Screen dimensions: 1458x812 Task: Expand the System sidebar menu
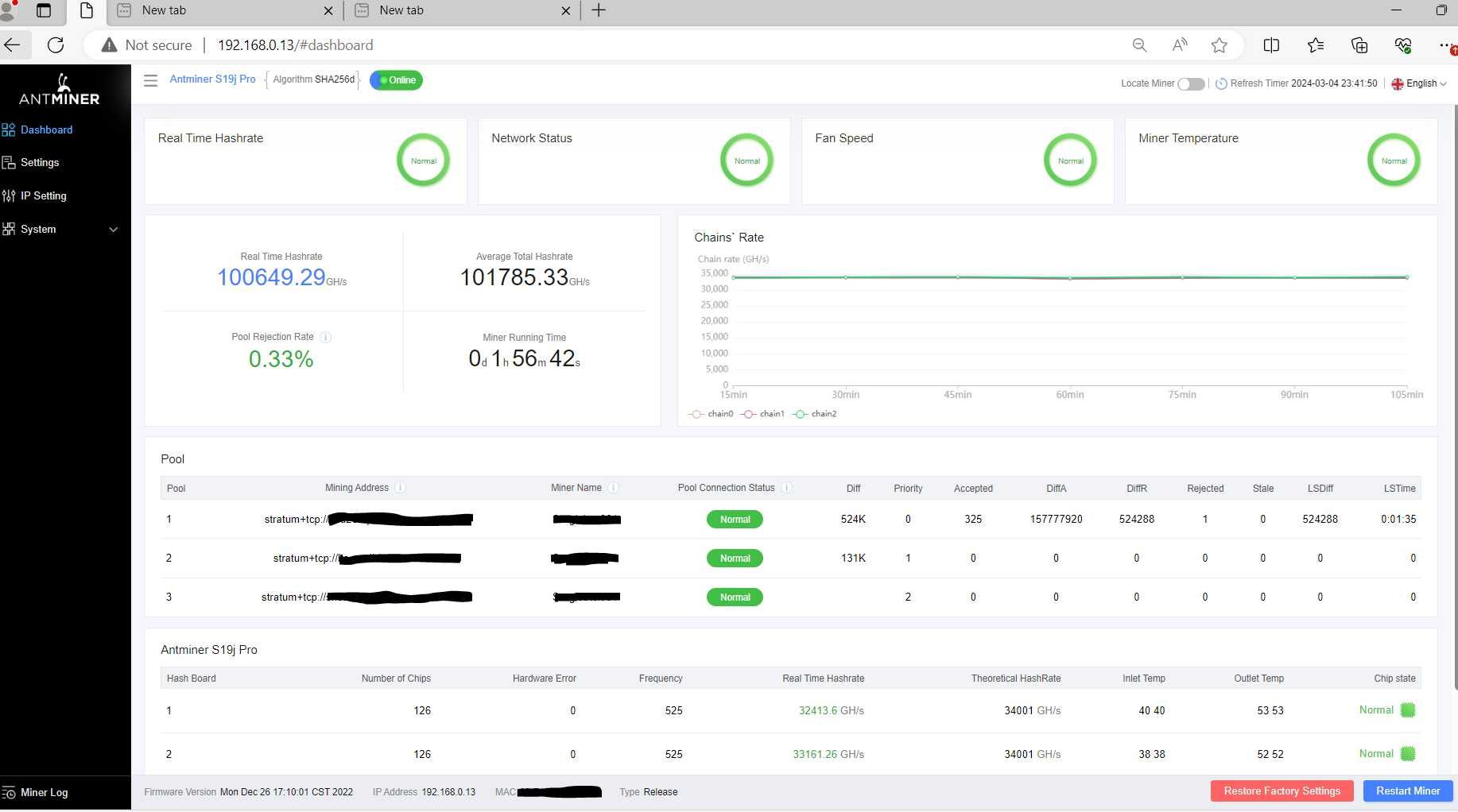[60, 229]
